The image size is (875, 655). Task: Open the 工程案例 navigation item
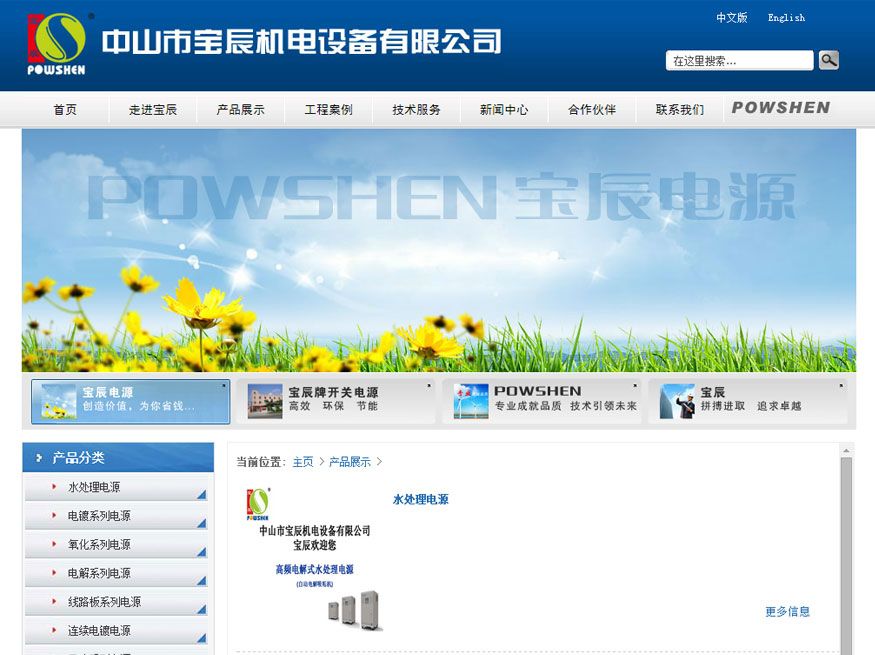pyautogui.click(x=329, y=109)
